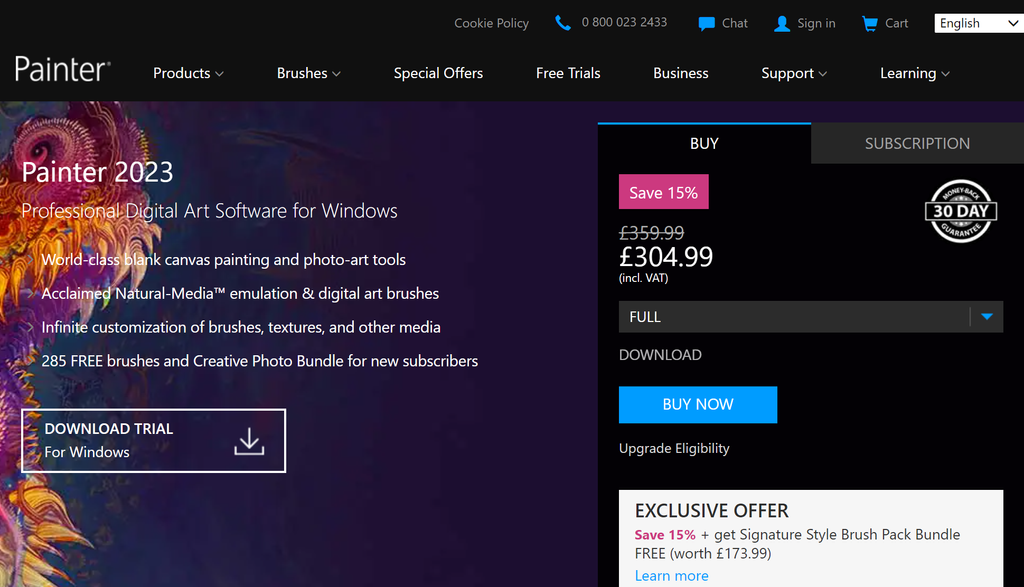The height and width of the screenshot is (587, 1024).
Task: Click the Sign in person icon
Action: (781, 22)
